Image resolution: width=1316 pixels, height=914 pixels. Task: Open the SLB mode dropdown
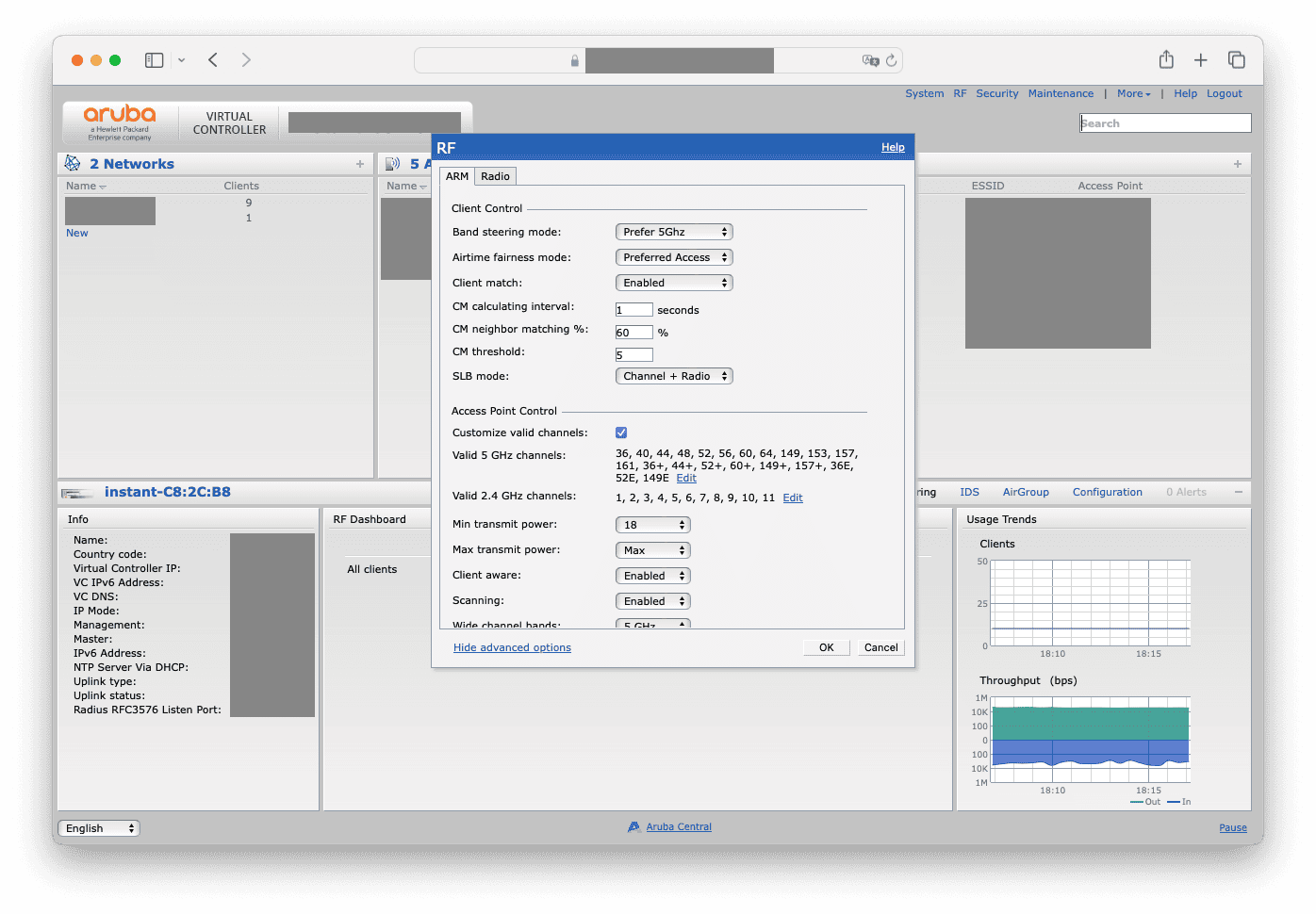coord(673,376)
